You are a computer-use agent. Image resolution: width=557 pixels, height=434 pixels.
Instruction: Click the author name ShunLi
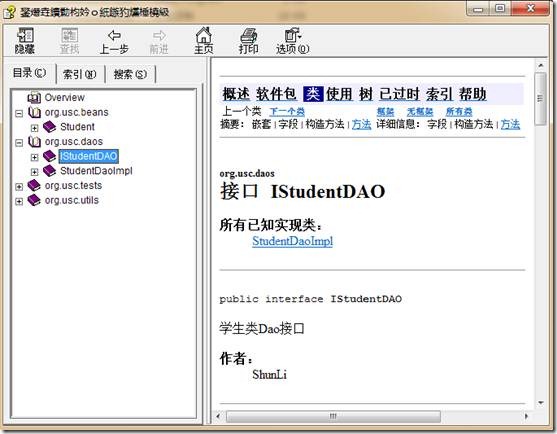coord(269,374)
